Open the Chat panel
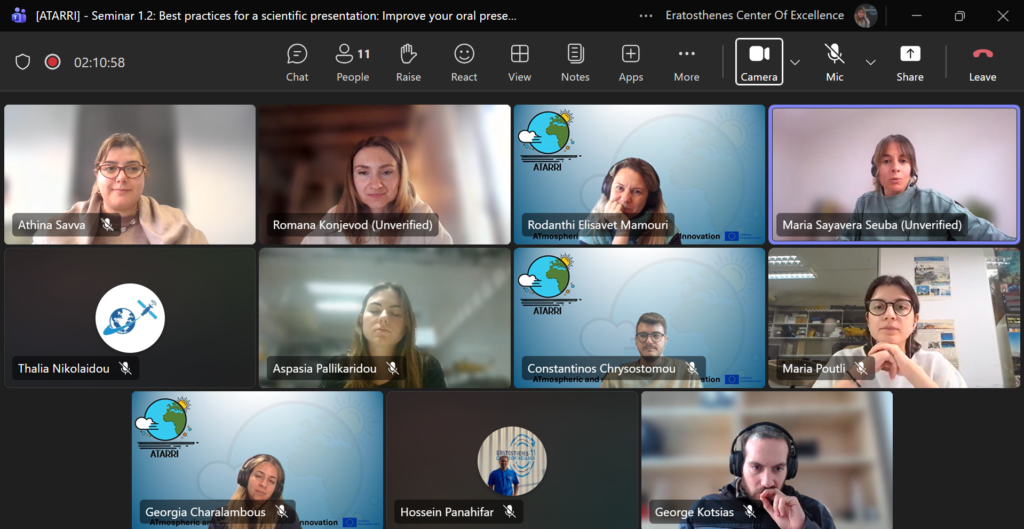The image size is (1024, 529). point(297,61)
